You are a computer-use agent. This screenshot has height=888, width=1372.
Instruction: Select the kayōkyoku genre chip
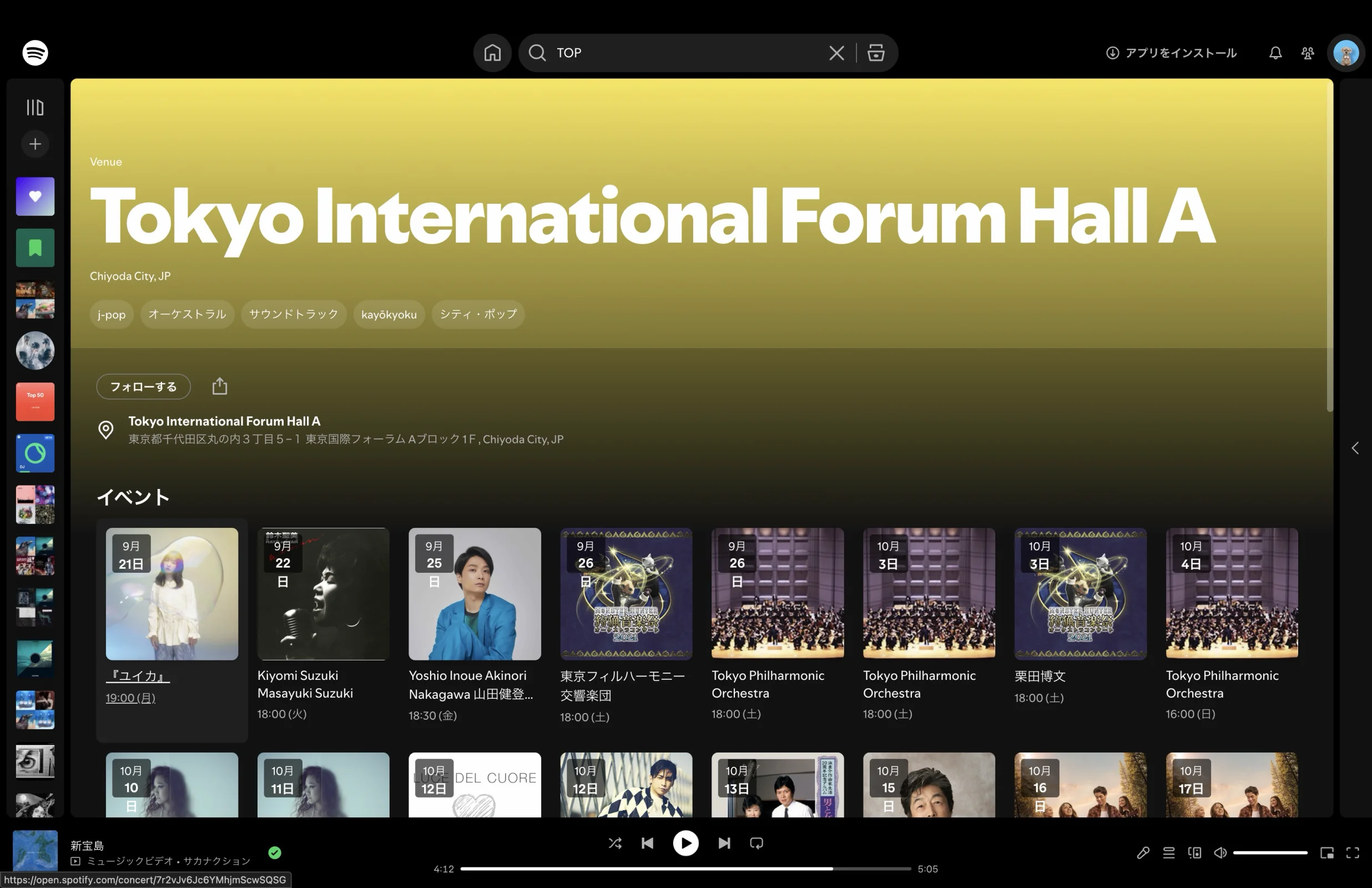tap(389, 314)
